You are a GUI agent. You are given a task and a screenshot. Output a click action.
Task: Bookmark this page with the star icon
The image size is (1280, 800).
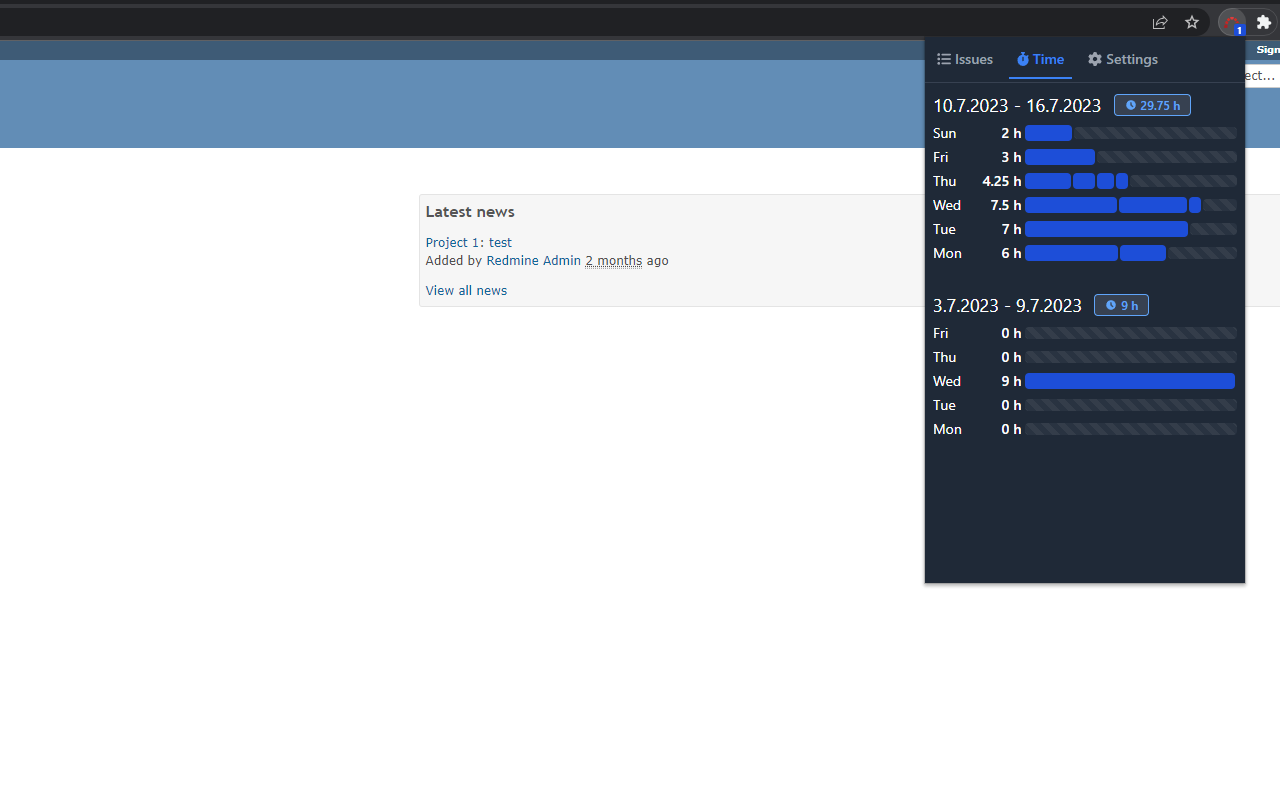[1192, 22]
